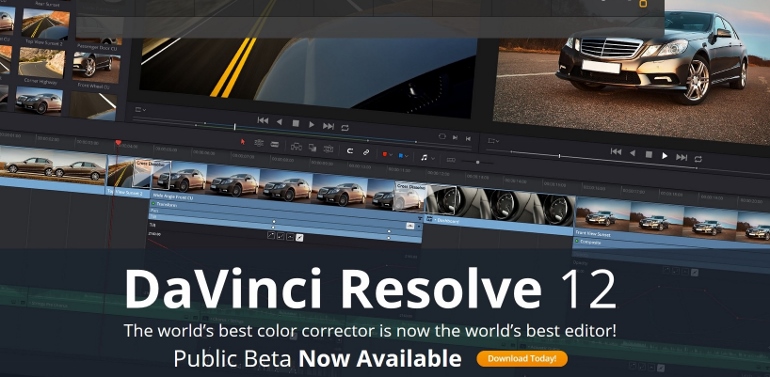Play reverse in the source viewer
Image resolution: width=770 pixels, height=377 pixels.
(279, 122)
